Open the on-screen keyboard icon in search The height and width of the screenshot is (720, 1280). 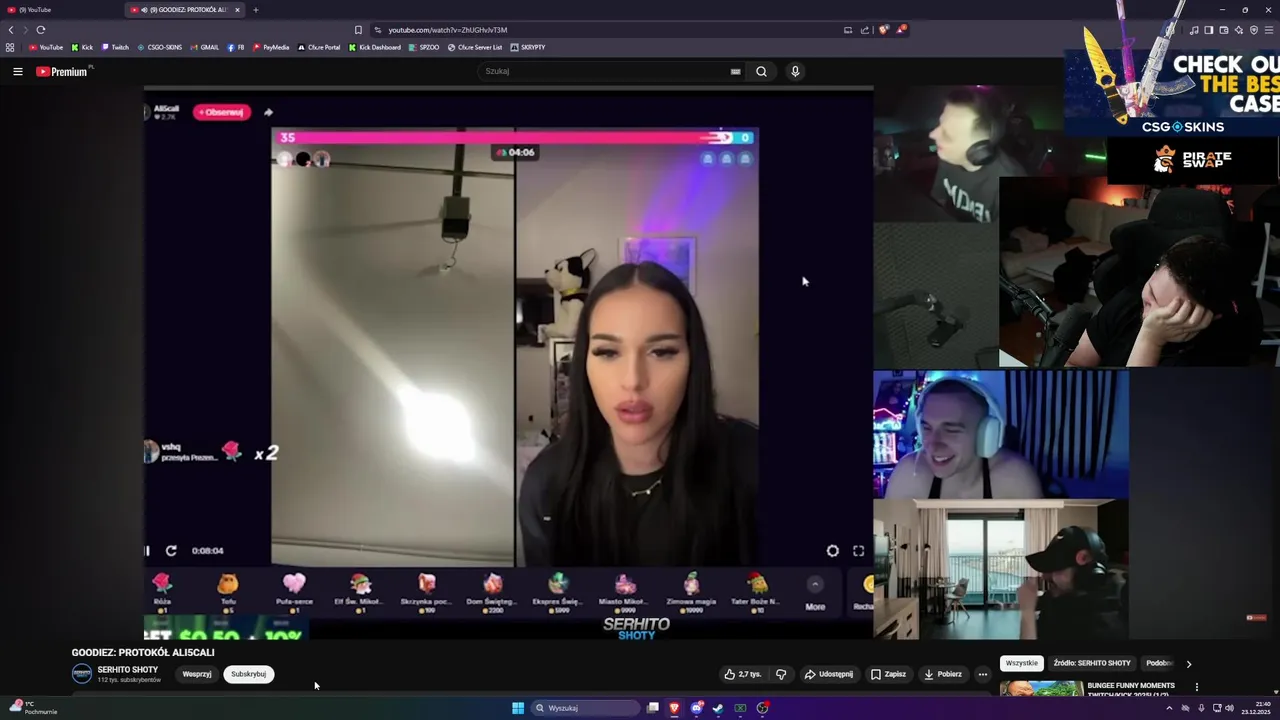735,71
